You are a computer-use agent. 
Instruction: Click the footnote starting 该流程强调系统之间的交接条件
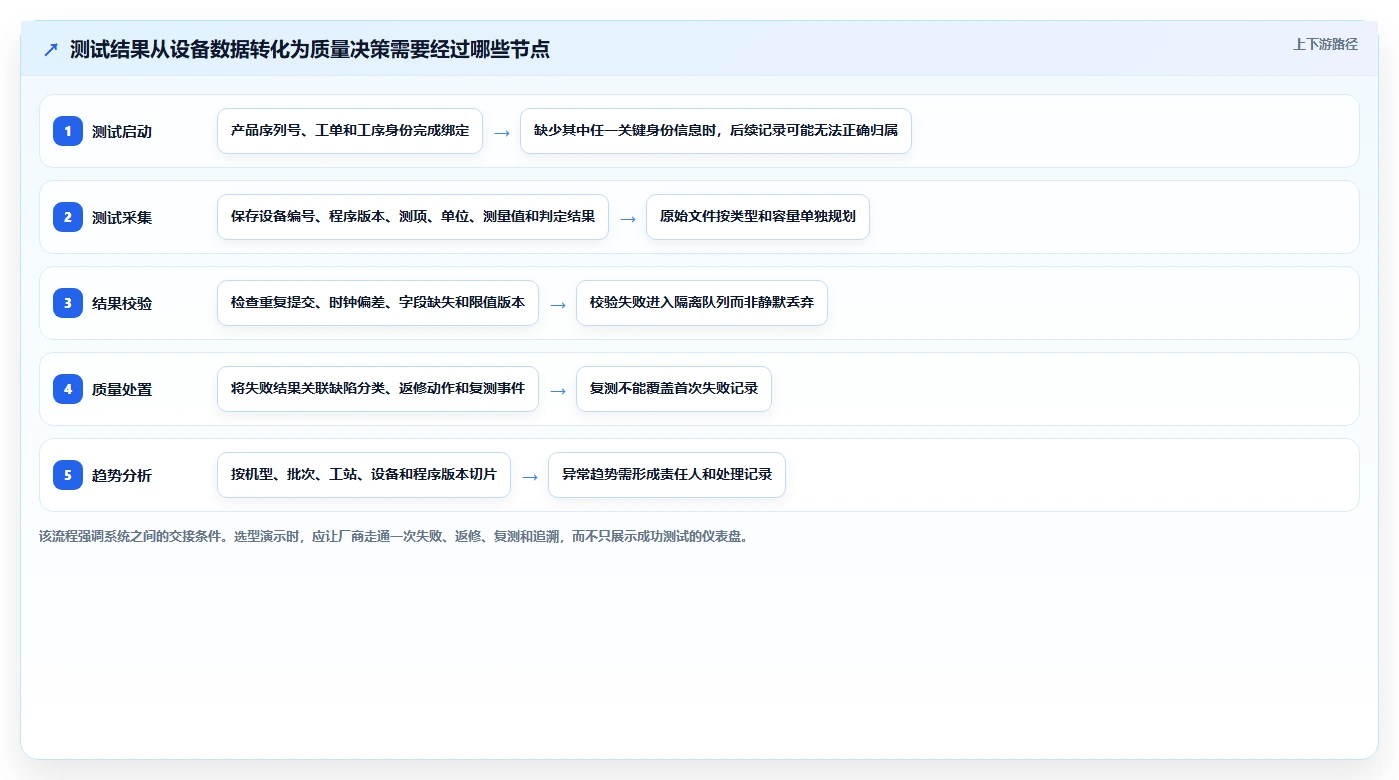[394, 536]
